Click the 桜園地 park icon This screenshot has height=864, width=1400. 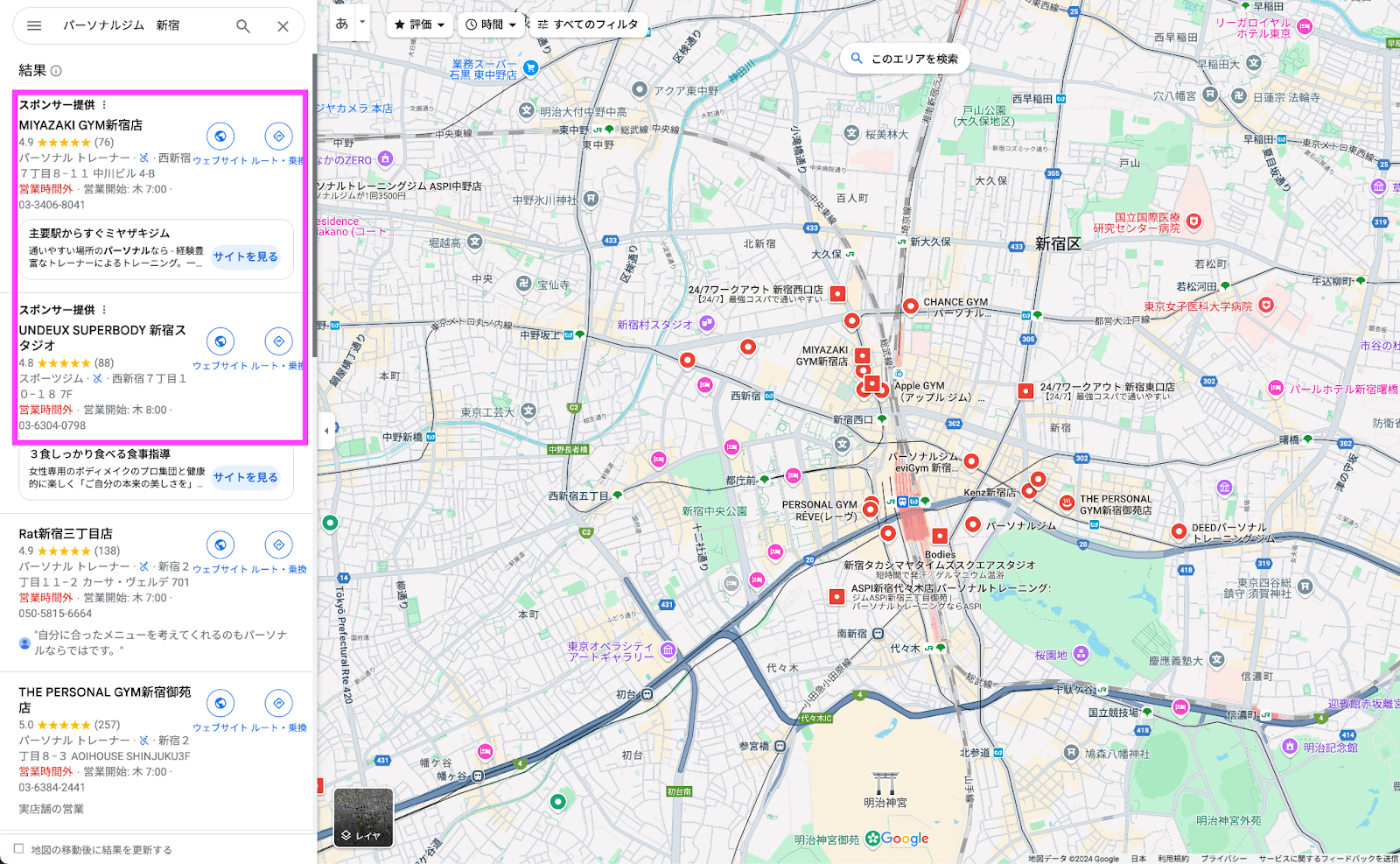(x=1081, y=654)
